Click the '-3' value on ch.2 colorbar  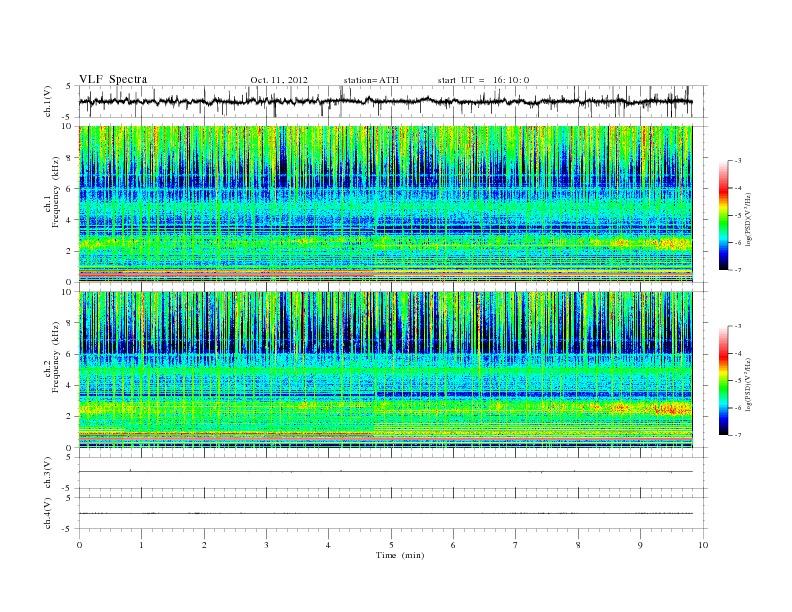738,326
